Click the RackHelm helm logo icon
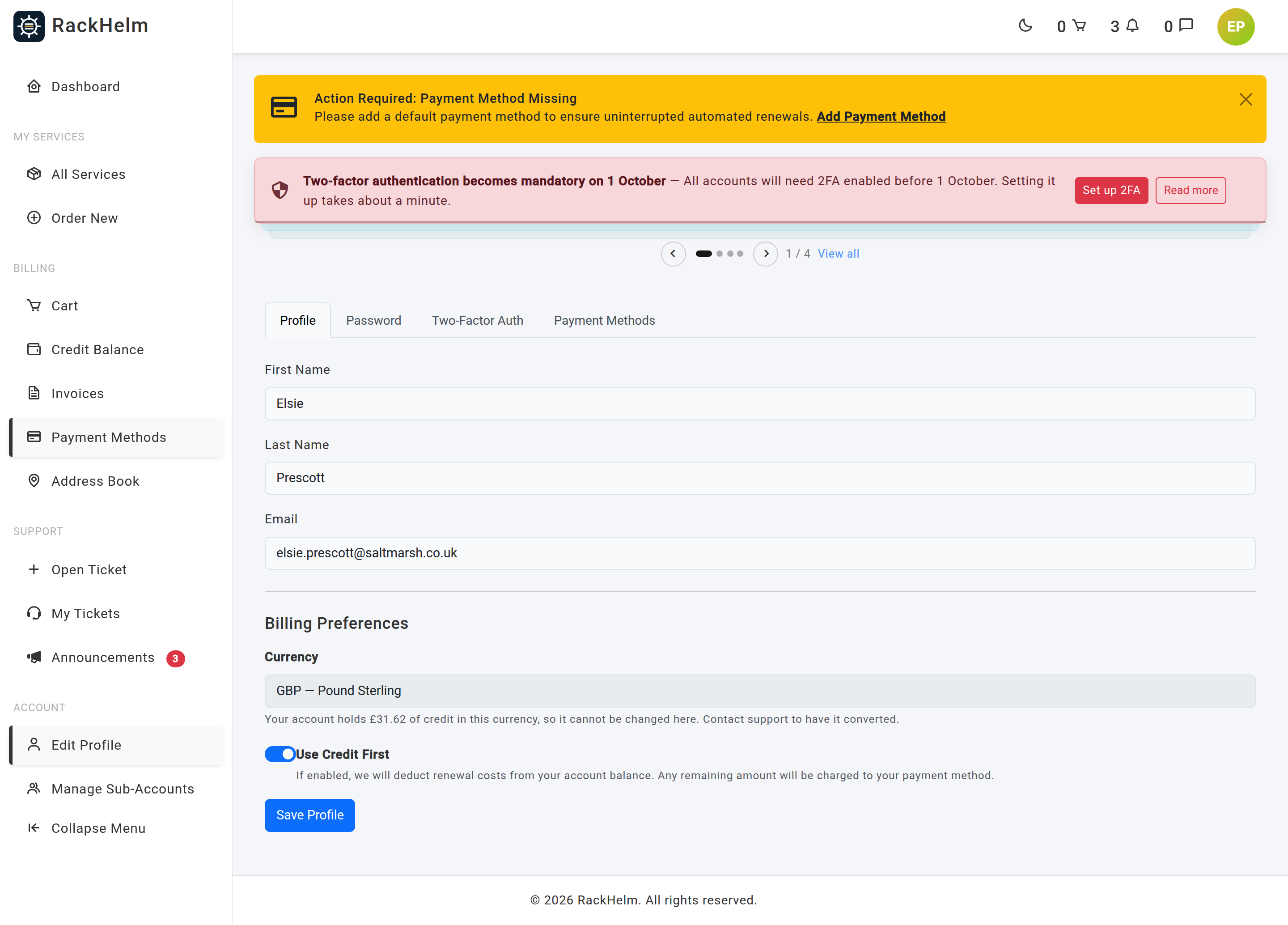The width and height of the screenshot is (1288, 925). 29,26
